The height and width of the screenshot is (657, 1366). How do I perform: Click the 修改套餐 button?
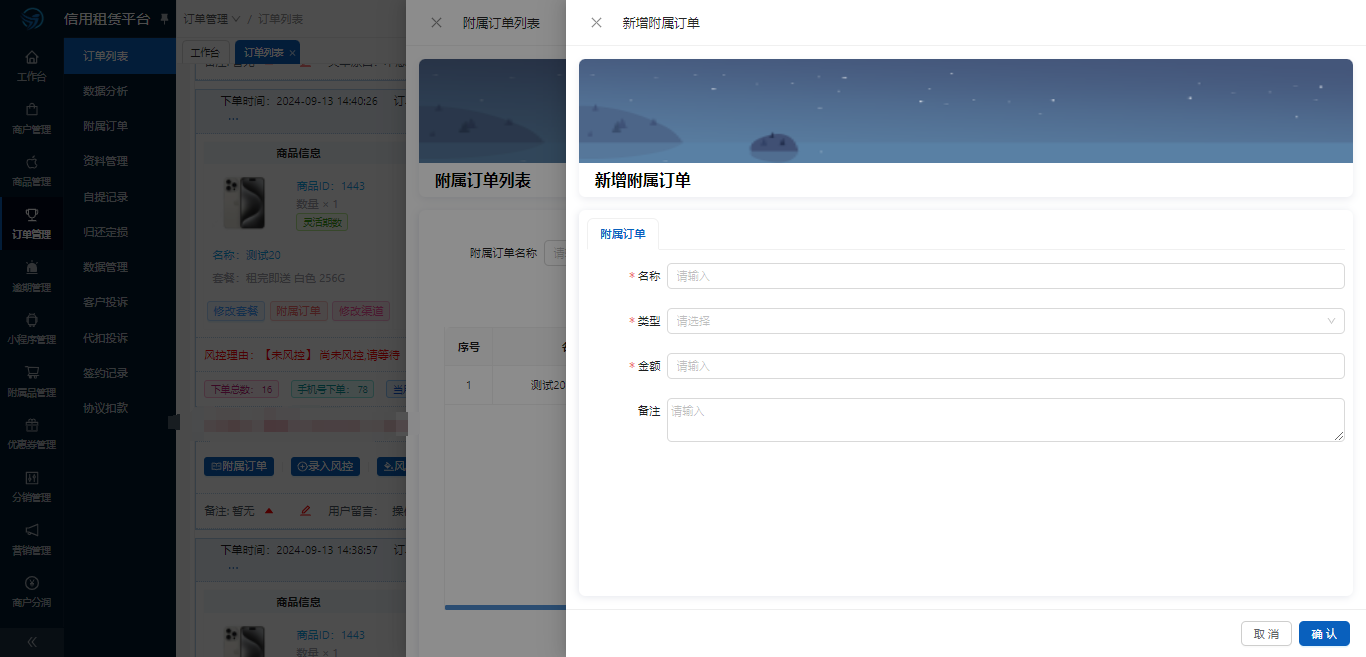[x=236, y=311]
